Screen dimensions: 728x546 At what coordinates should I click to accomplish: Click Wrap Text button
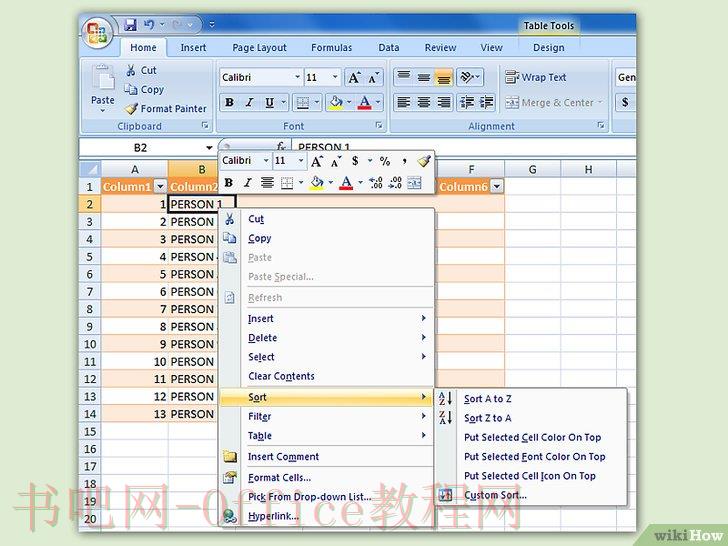(535, 78)
